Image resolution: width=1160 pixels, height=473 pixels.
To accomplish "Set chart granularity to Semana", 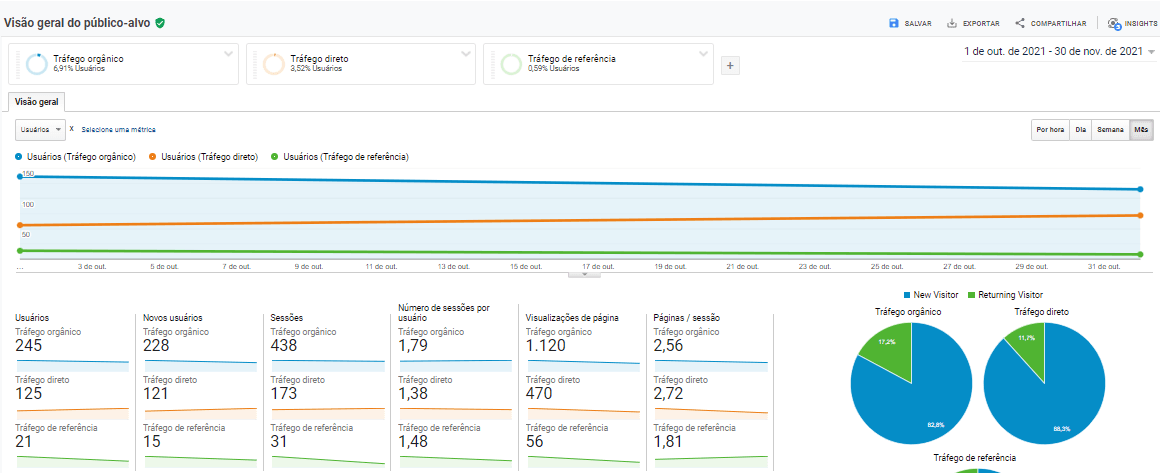I will (x=1110, y=130).
